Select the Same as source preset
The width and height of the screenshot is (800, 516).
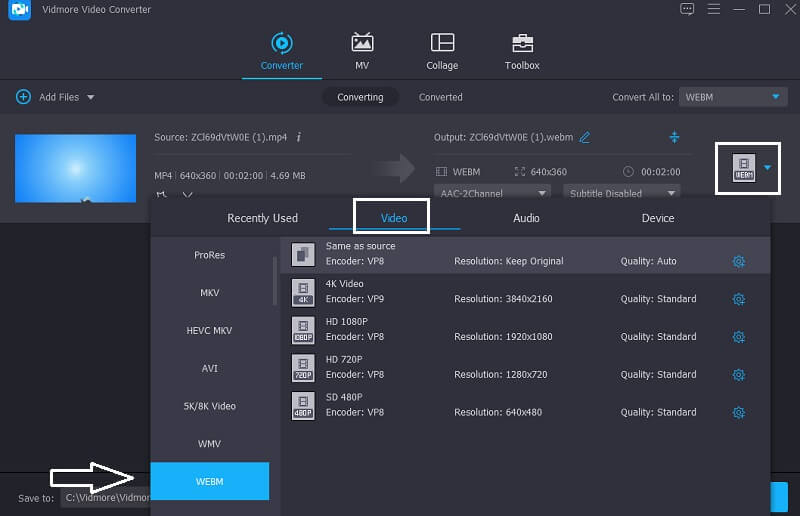pos(525,254)
